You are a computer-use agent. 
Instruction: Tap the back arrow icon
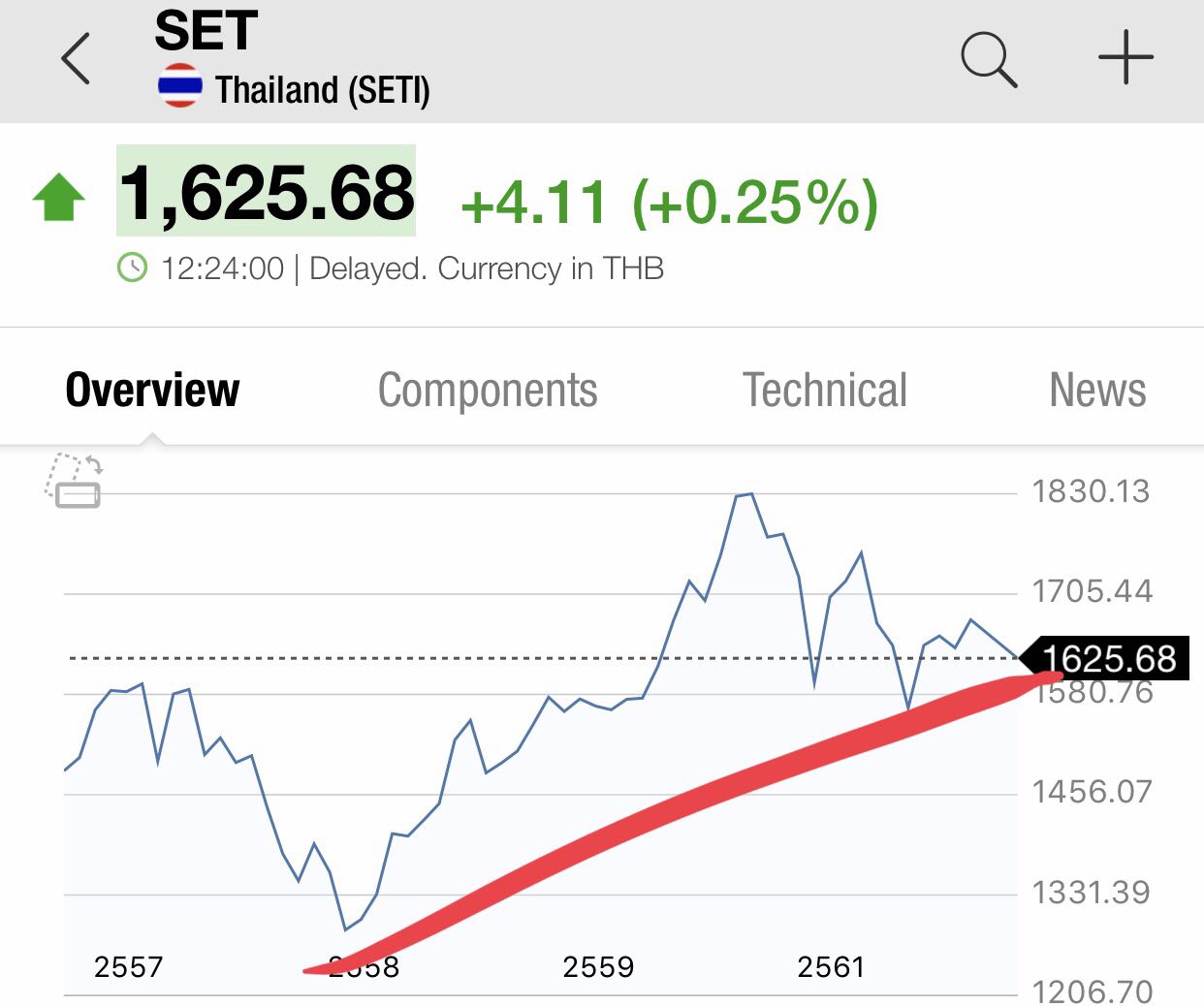point(76,59)
